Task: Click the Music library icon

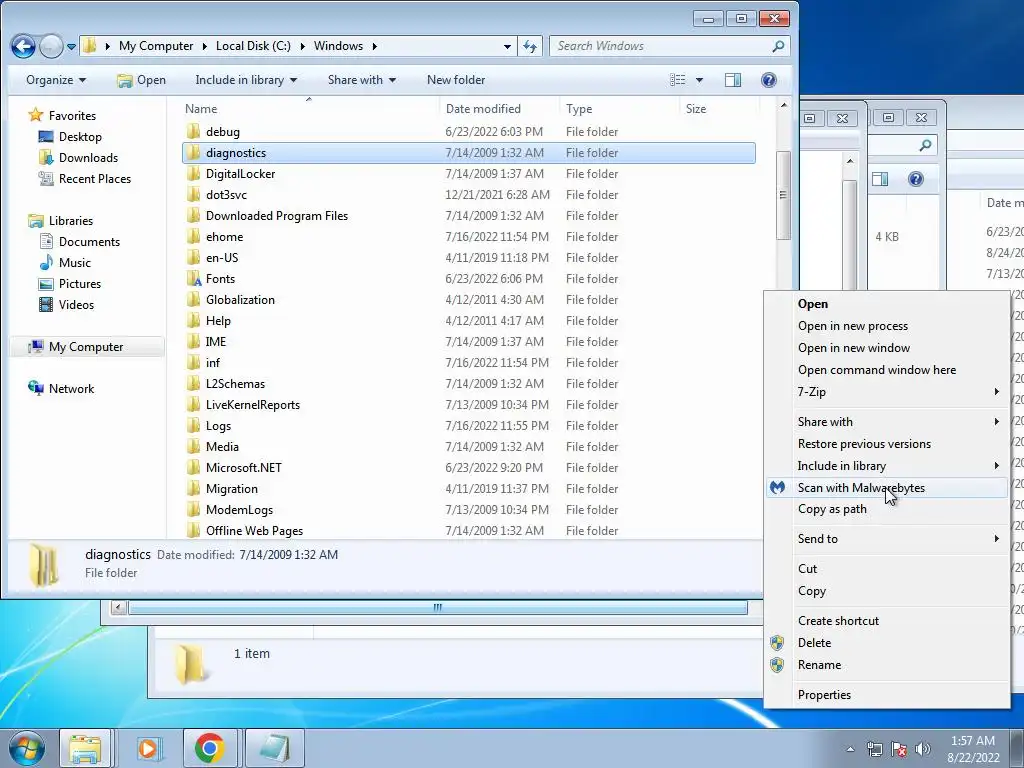Action: 46,263
